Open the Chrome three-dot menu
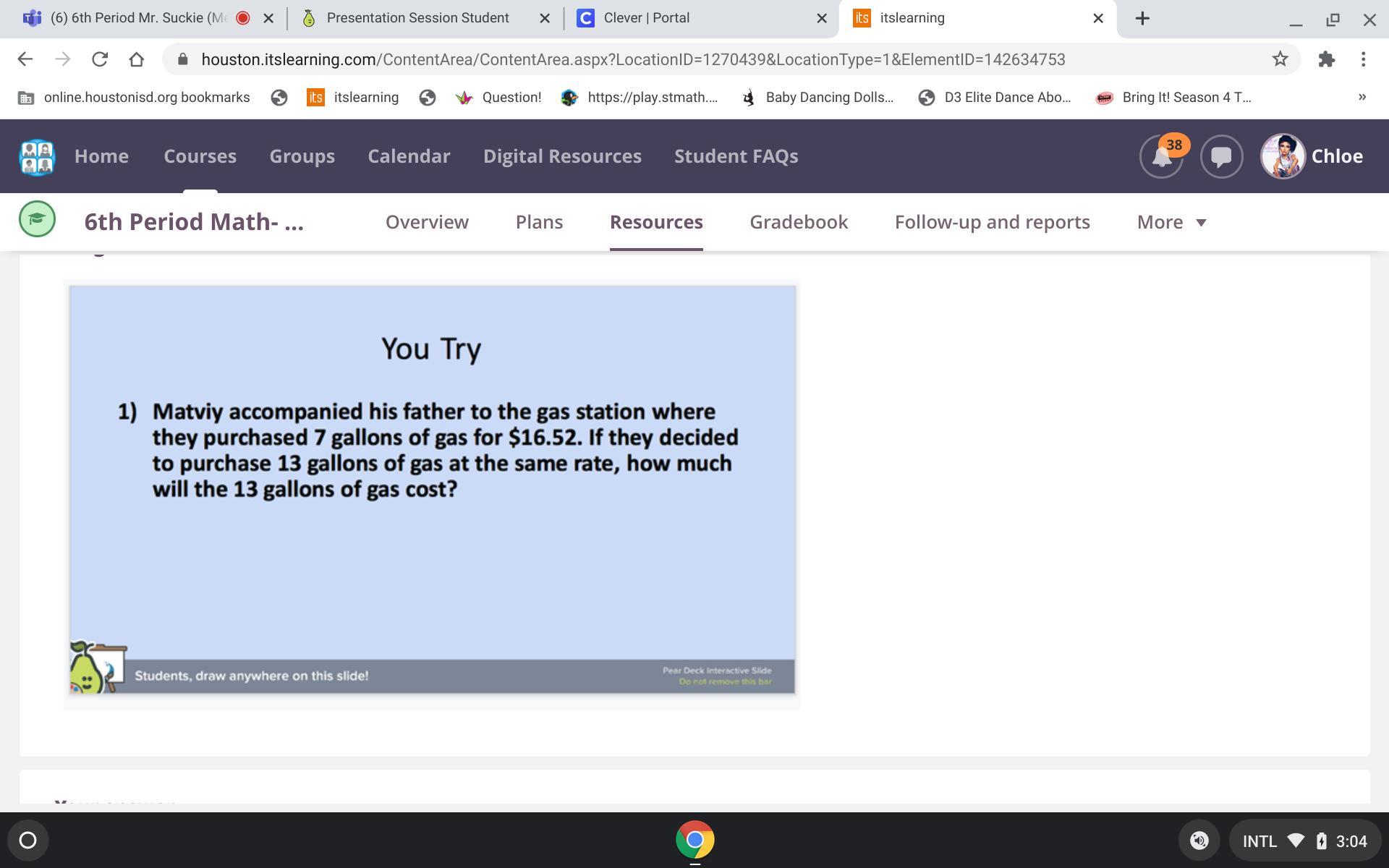 click(x=1364, y=59)
